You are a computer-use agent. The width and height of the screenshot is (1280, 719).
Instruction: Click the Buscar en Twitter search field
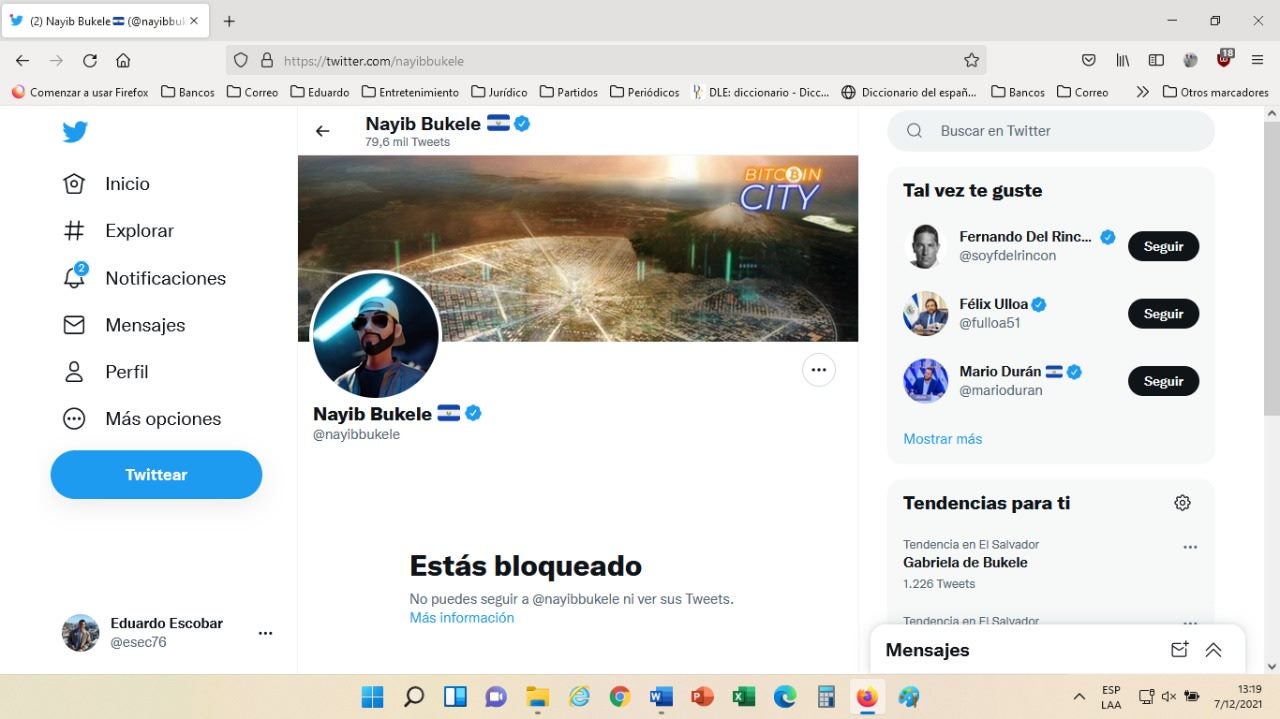(1050, 131)
